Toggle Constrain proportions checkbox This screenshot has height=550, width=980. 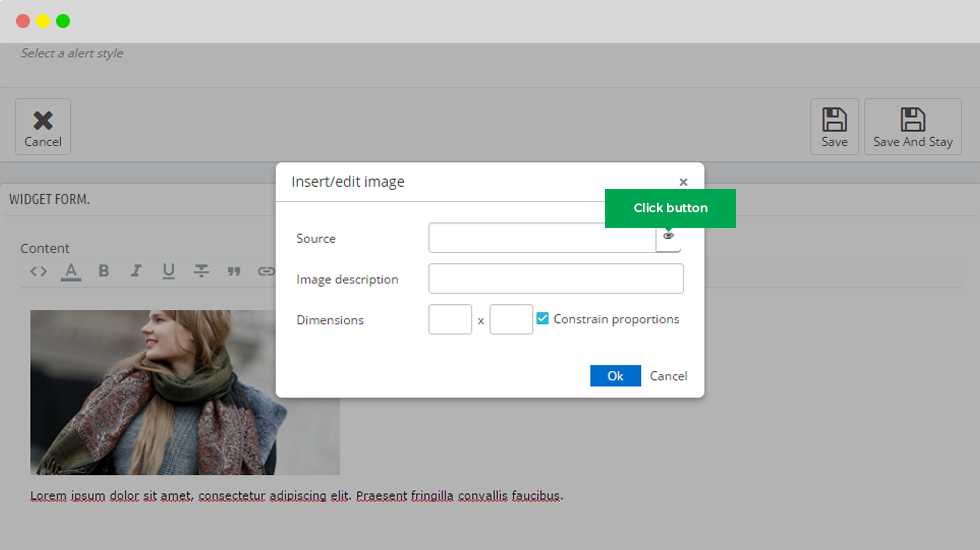point(542,319)
